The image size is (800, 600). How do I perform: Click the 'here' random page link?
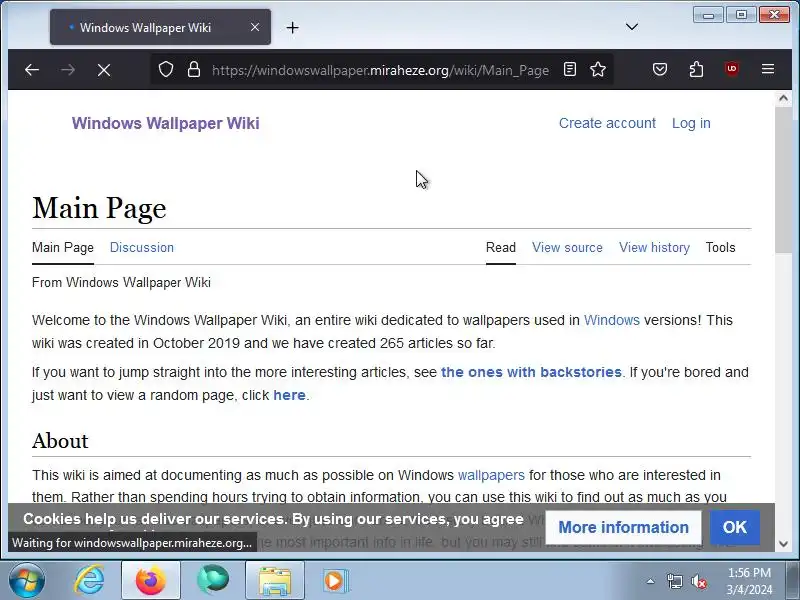[289, 395]
